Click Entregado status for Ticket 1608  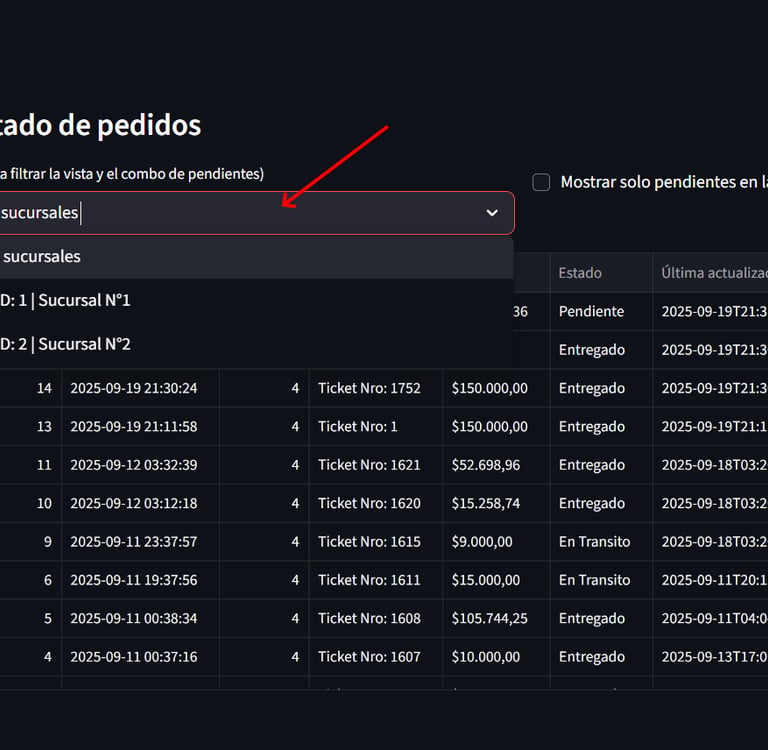(x=601, y=618)
